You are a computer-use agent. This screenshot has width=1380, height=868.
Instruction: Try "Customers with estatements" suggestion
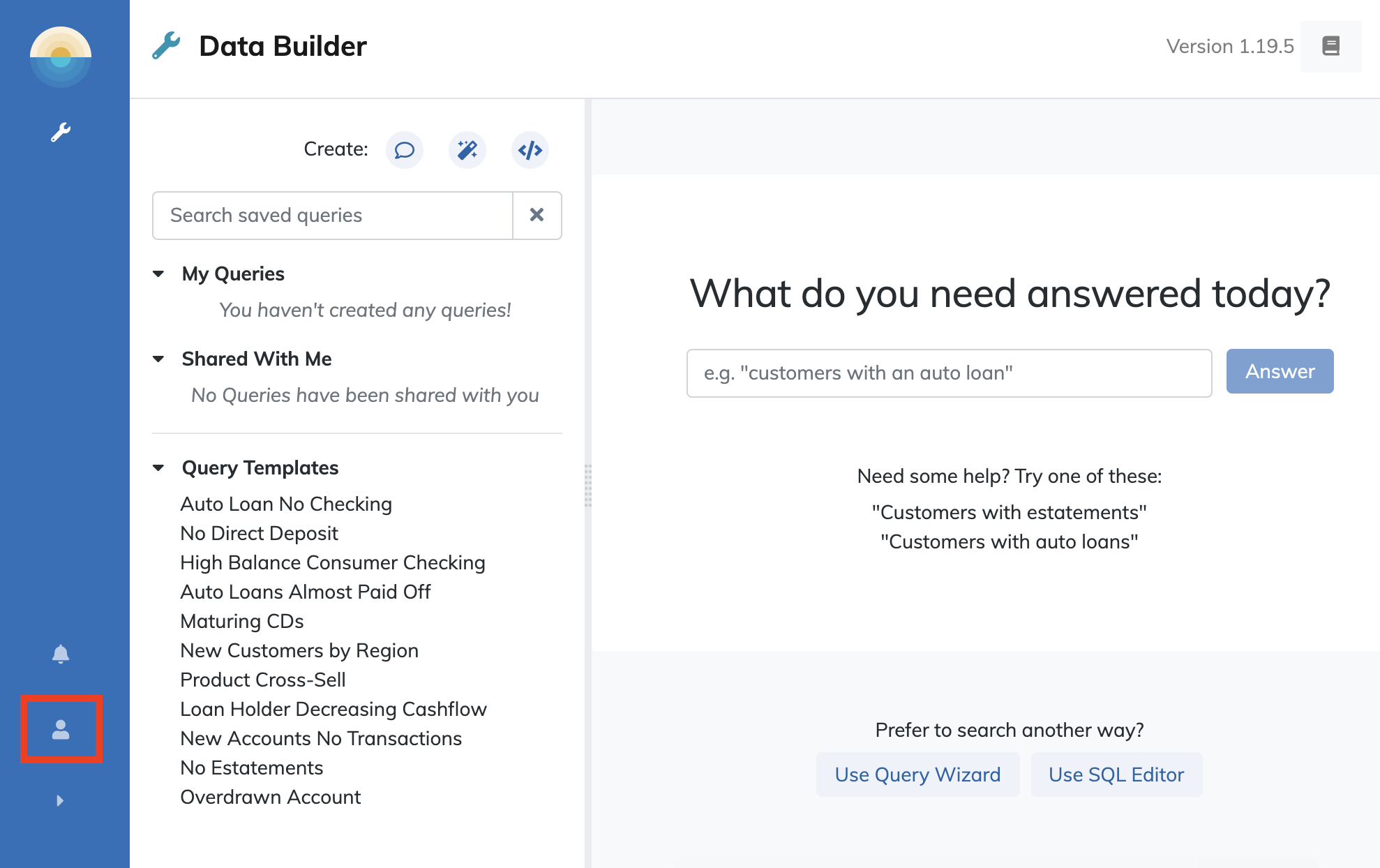click(1009, 512)
